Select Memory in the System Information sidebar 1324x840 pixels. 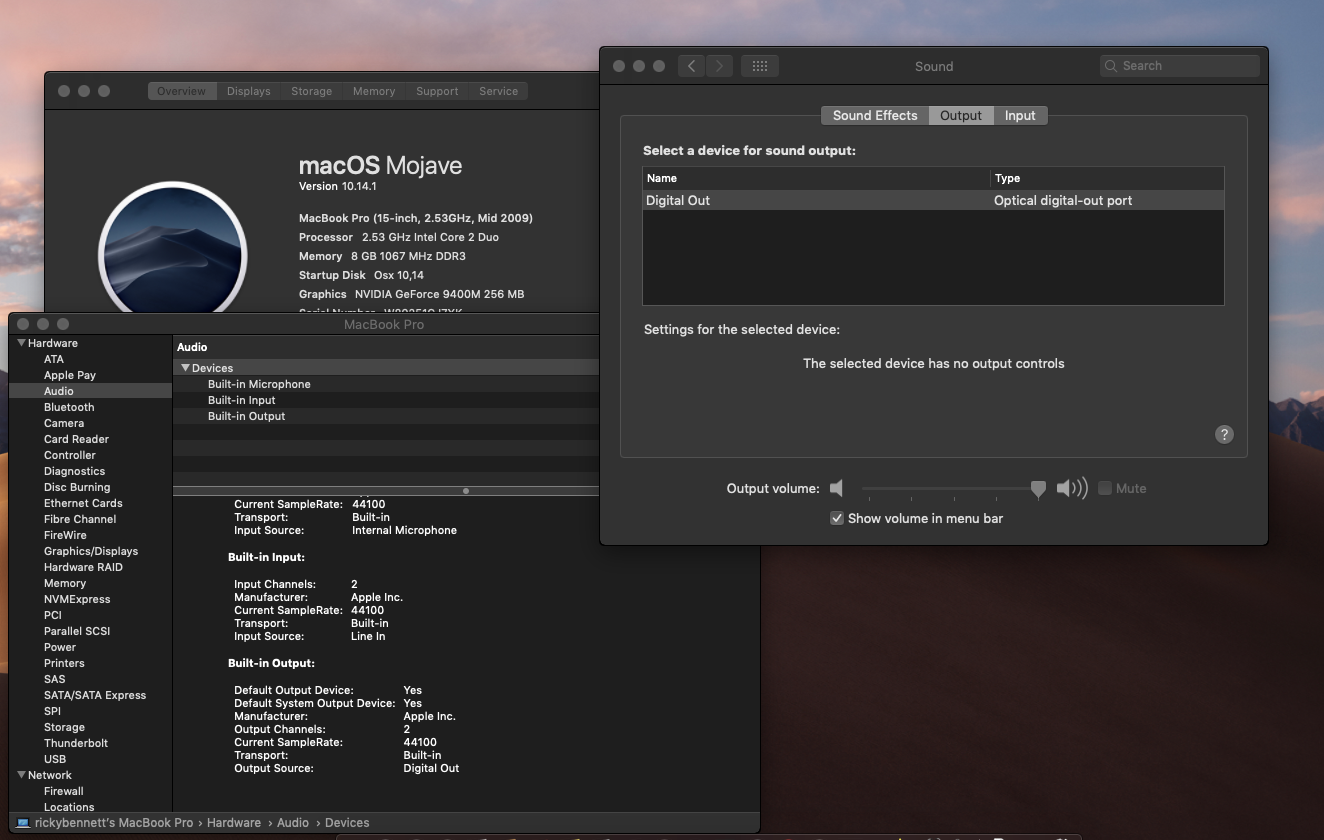(65, 583)
